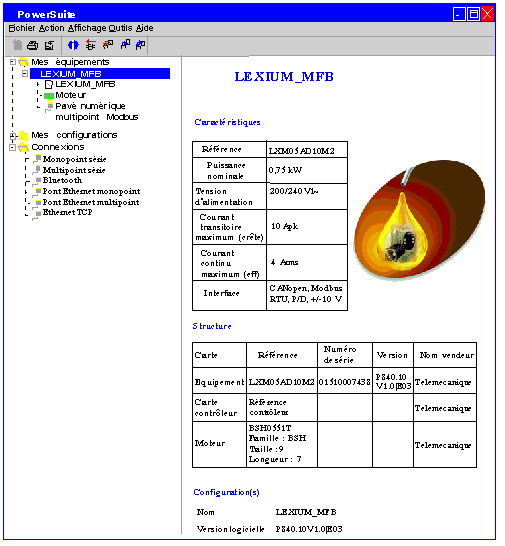Viewport: 505px width, 546px height.
Task: Click the document icon beside the unselected LEXIUM_MFB
Action: pyautogui.click(x=49, y=84)
